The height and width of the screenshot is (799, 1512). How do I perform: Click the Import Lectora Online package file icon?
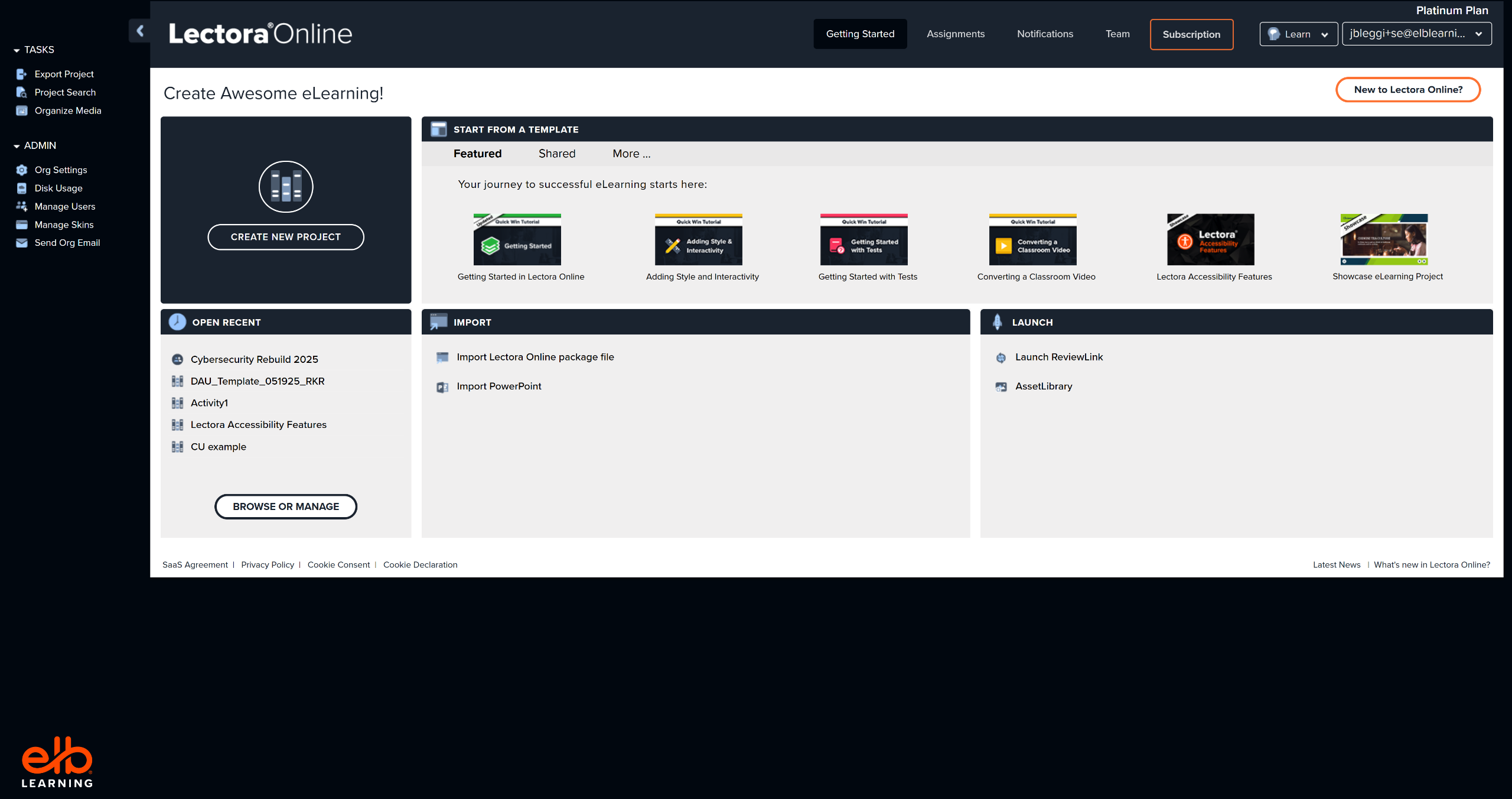tap(442, 357)
